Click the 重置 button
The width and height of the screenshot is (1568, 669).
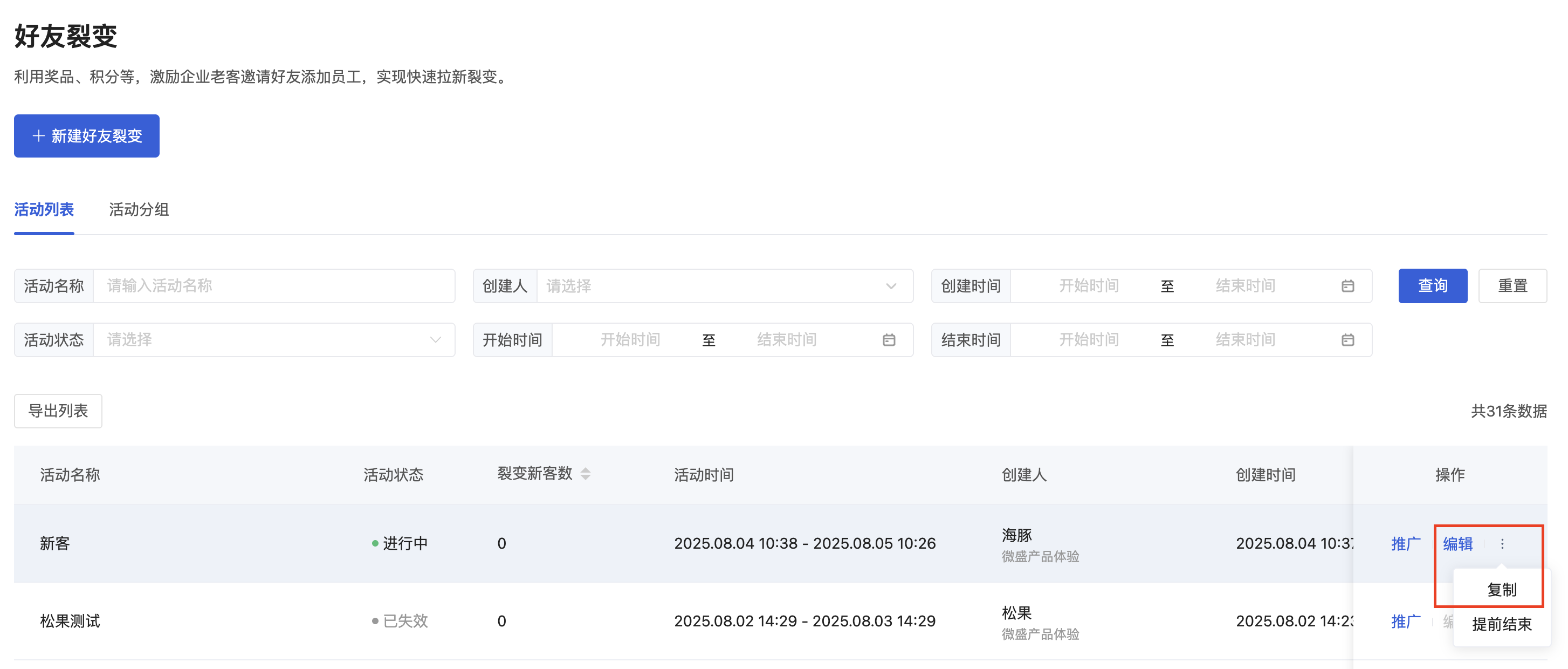click(x=1512, y=286)
